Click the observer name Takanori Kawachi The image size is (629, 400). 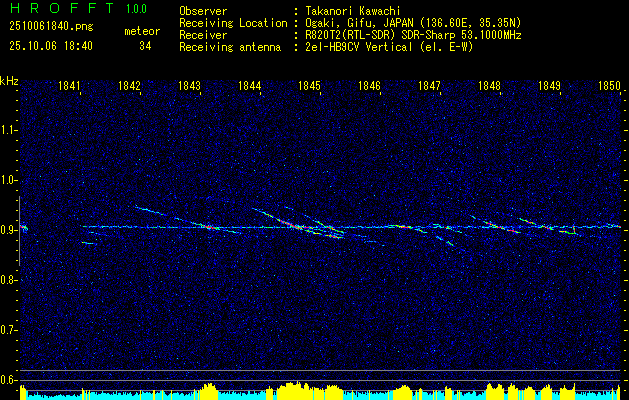pos(351,11)
